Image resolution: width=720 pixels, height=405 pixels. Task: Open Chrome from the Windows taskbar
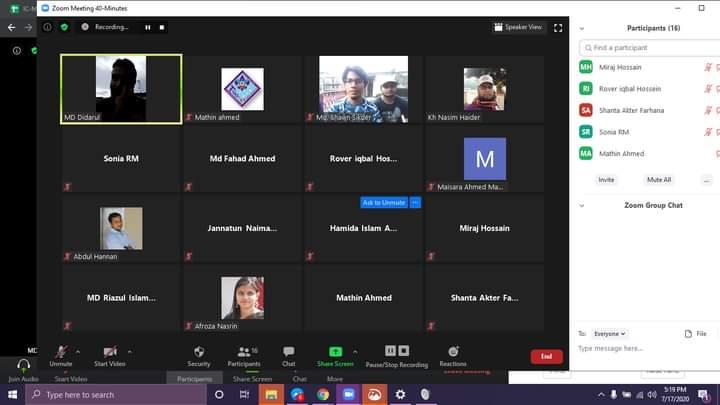[323, 395]
